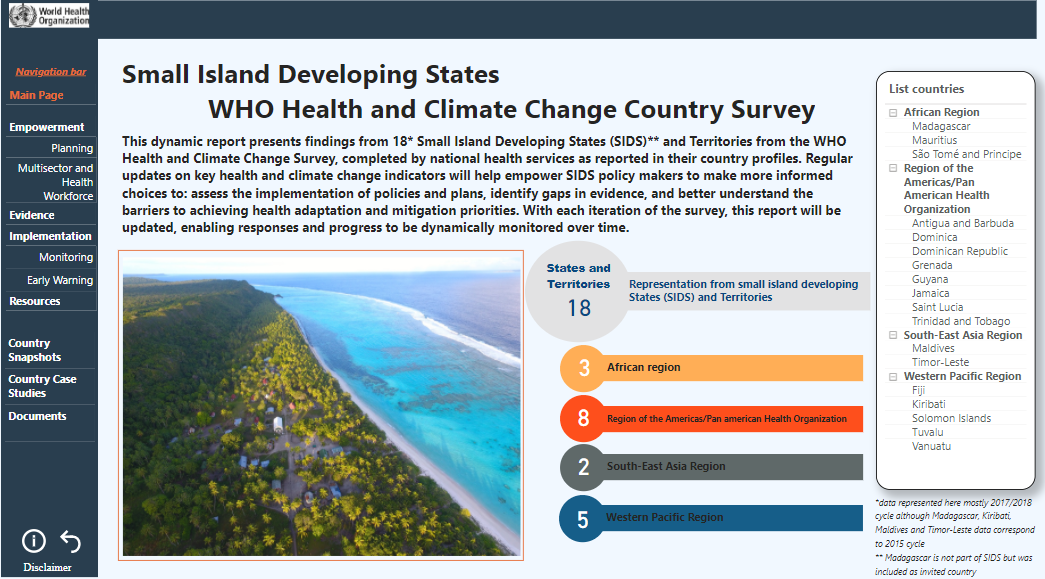This screenshot has width=1045, height=579.
Task: Open the Evidence section
Action: [32, 215]
